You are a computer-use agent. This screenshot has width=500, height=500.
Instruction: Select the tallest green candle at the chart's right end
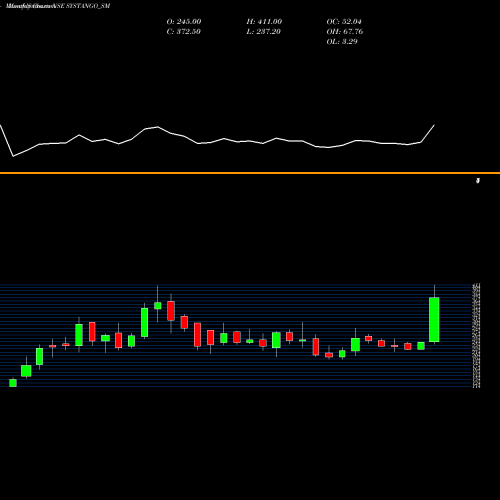[434, 320]
